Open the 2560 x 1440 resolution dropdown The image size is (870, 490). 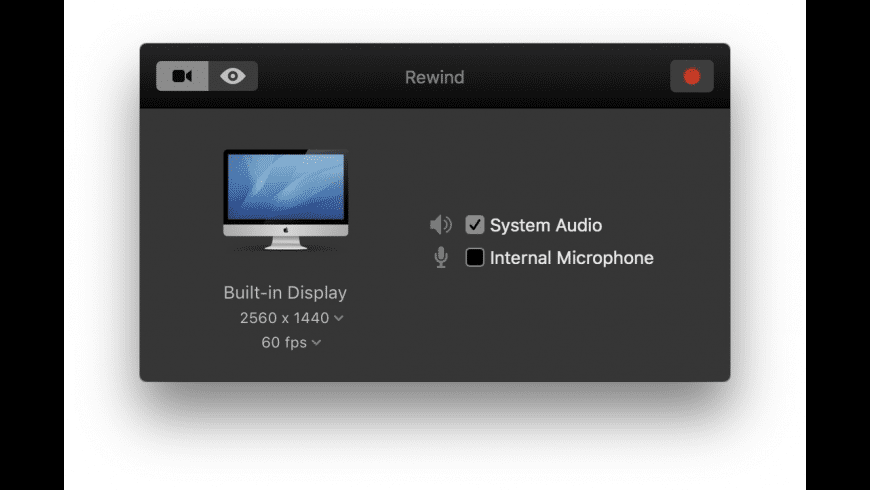pos(291,318)
